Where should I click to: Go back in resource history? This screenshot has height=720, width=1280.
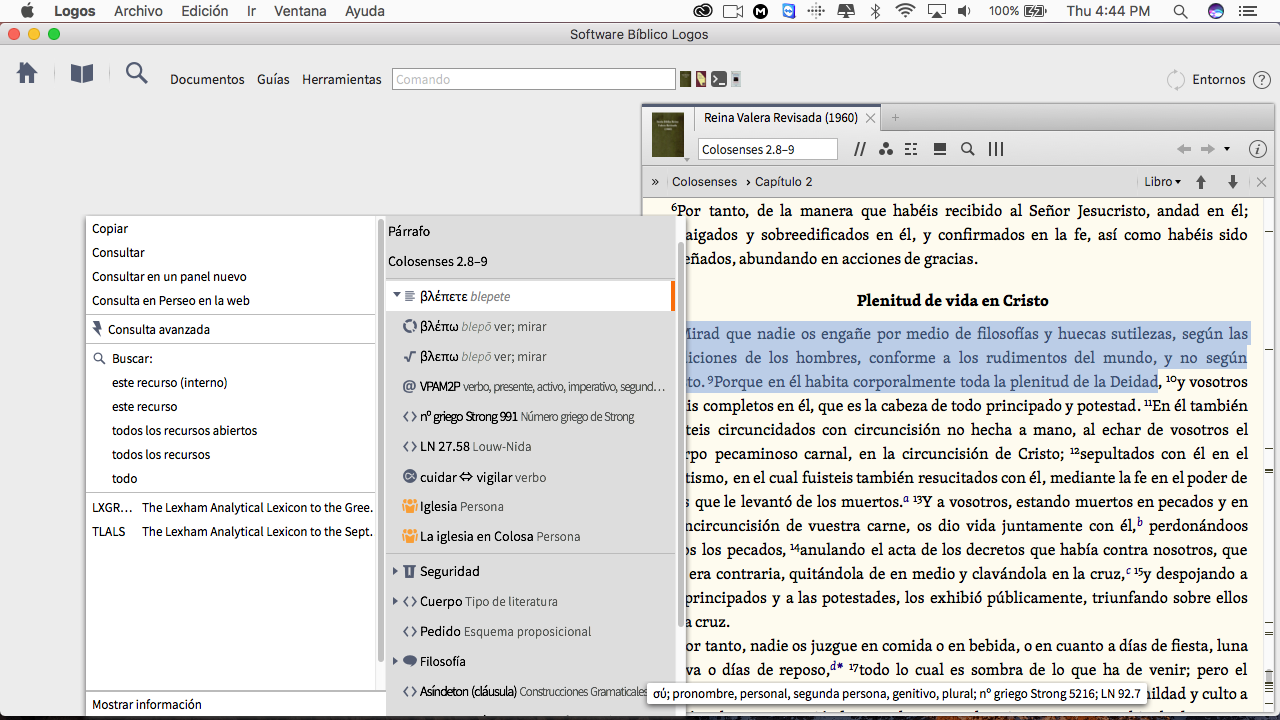click(x=1184, y=149)
